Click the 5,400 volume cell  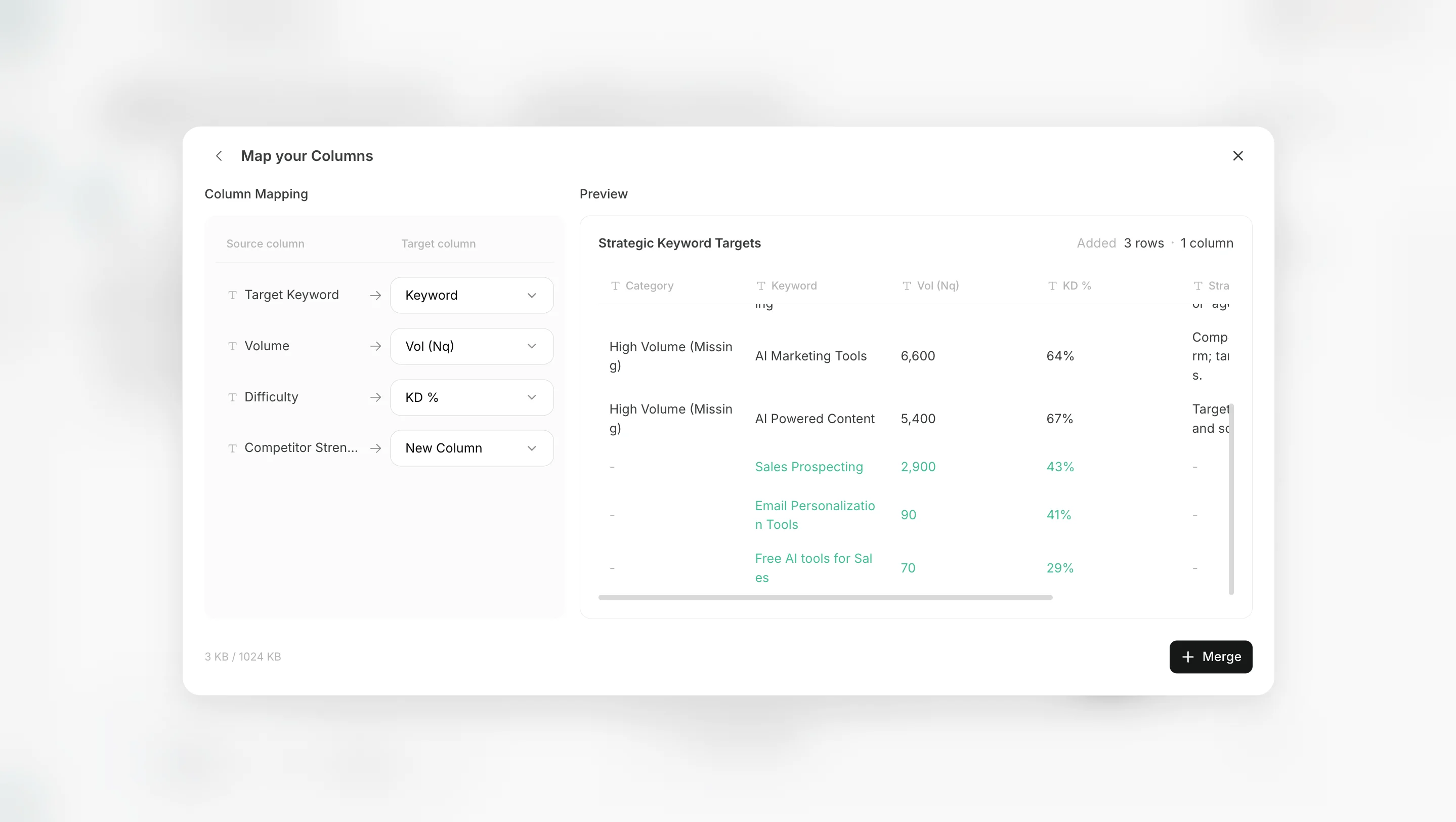(918, 419)
